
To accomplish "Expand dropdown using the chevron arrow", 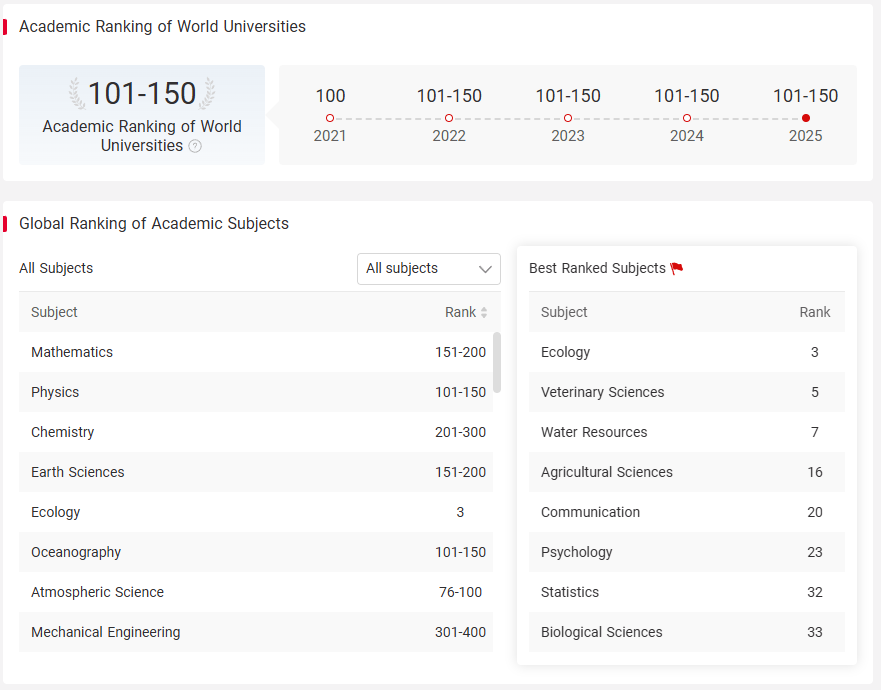I will pos(485,269).
